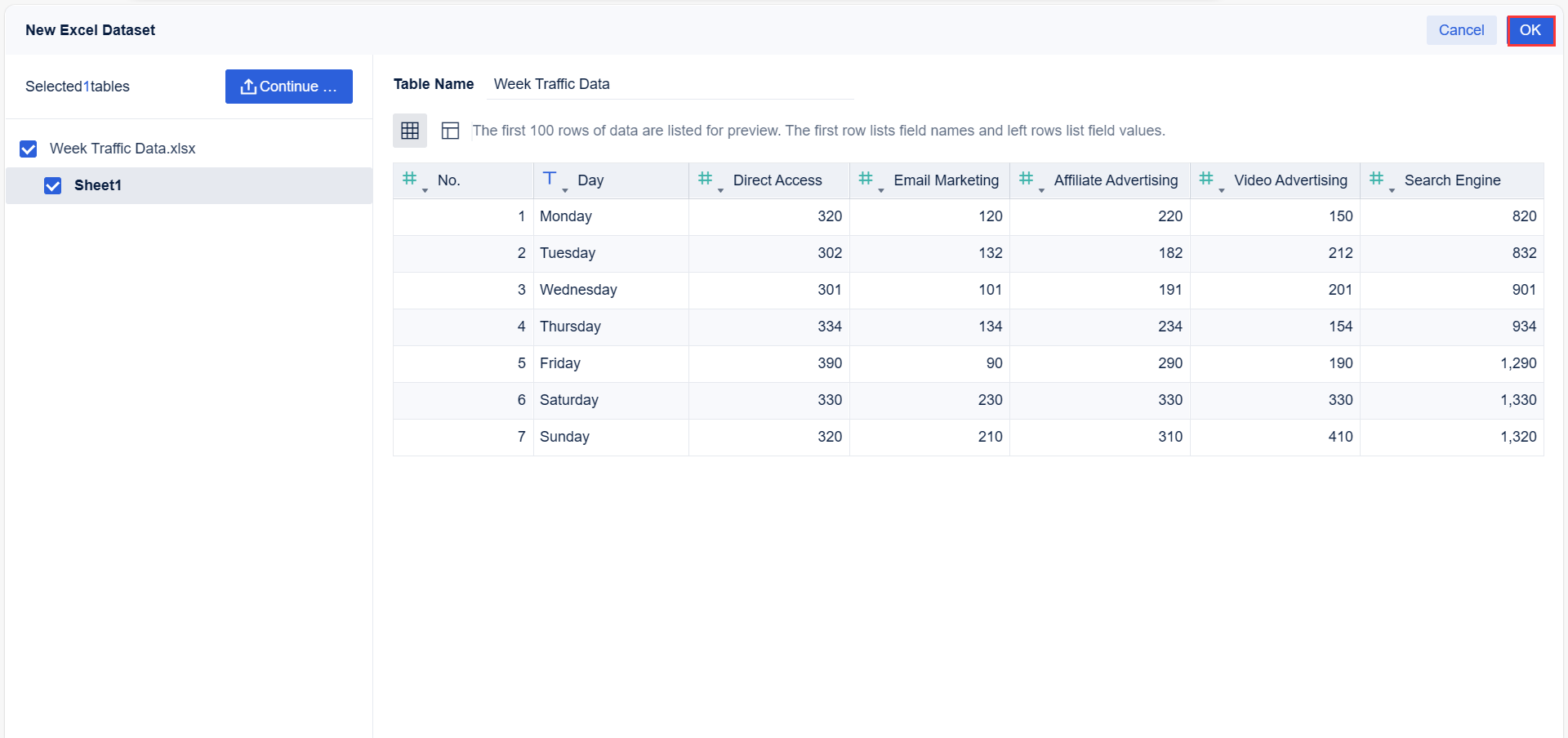Click numeric type icon for Search Engine
The image size is (1568, 738).
click(x=1377, y=179)
